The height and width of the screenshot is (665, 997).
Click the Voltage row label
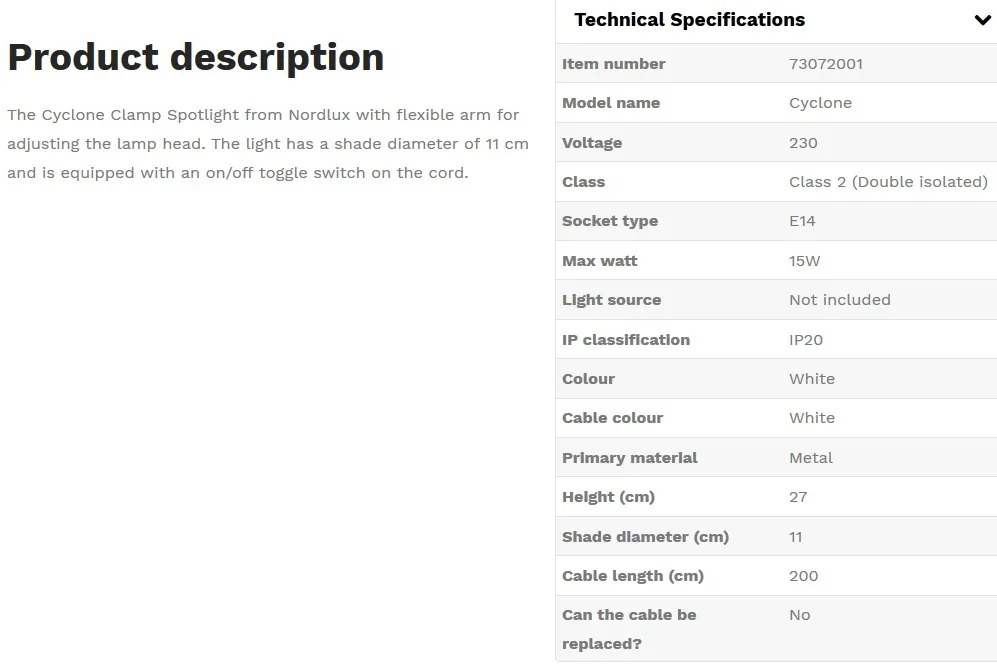(x=592, y=143)
